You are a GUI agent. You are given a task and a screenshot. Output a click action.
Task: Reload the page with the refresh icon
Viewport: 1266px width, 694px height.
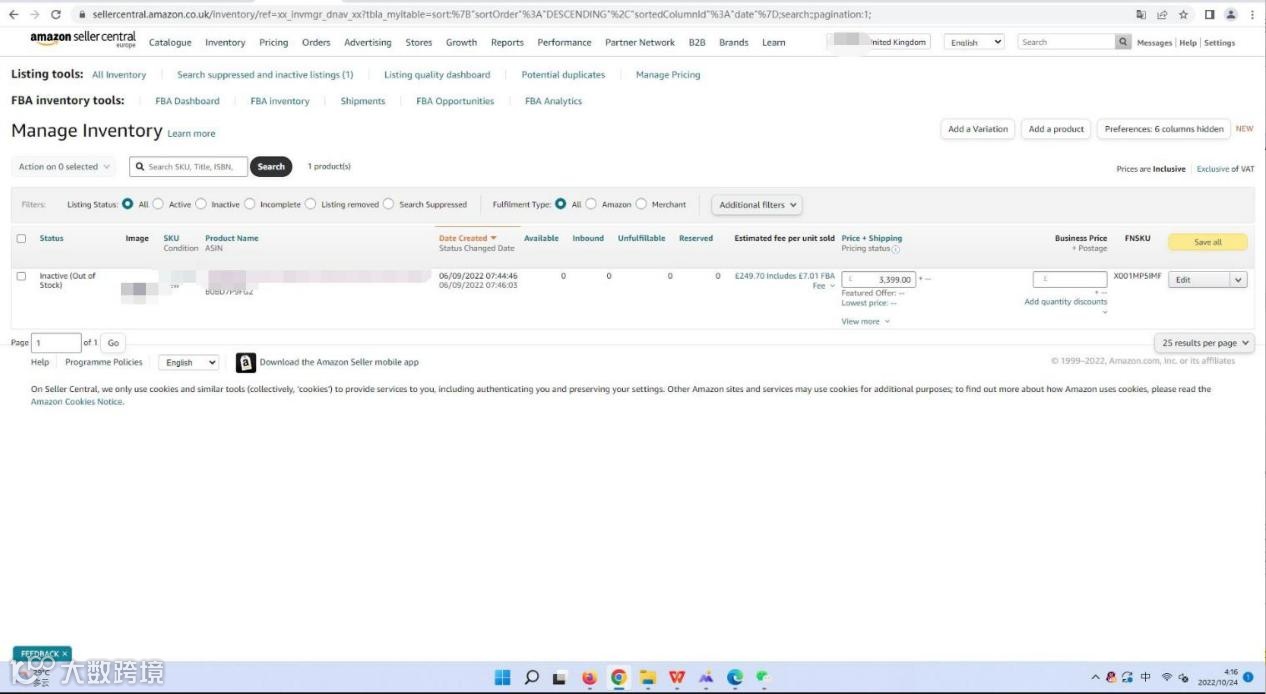coord(56,14)
